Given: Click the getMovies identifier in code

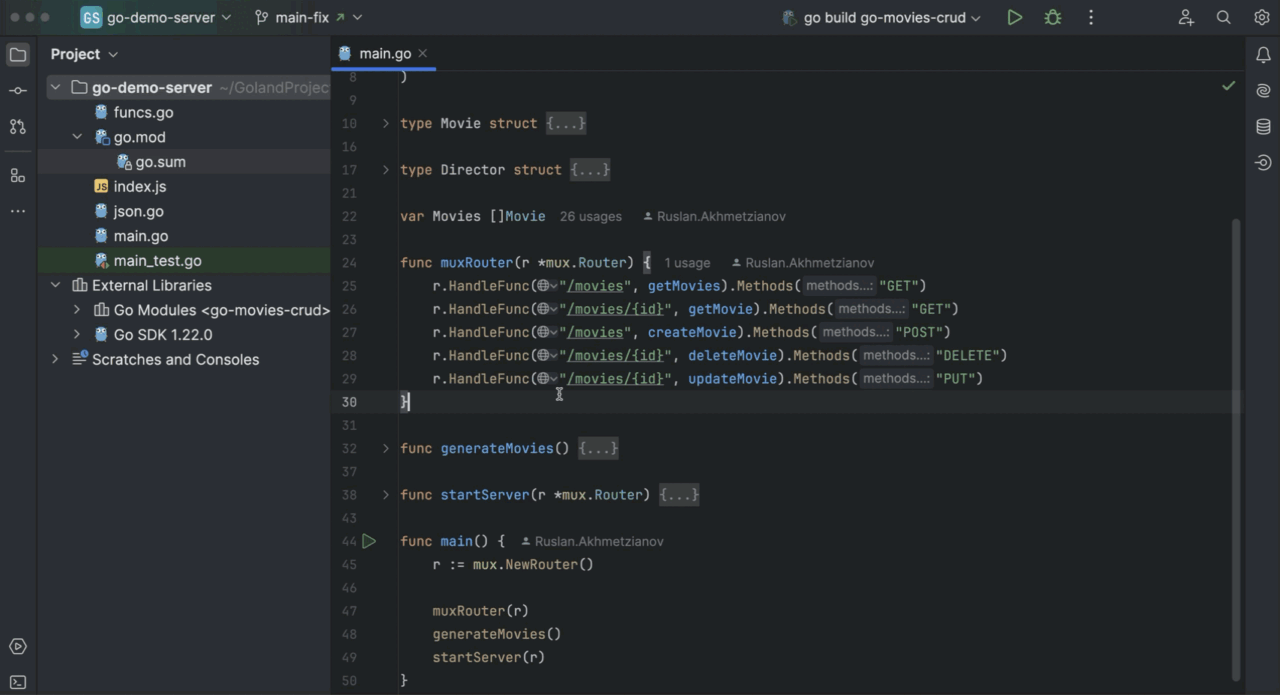Looking at the screenshot, I should [x=684, y=286].
